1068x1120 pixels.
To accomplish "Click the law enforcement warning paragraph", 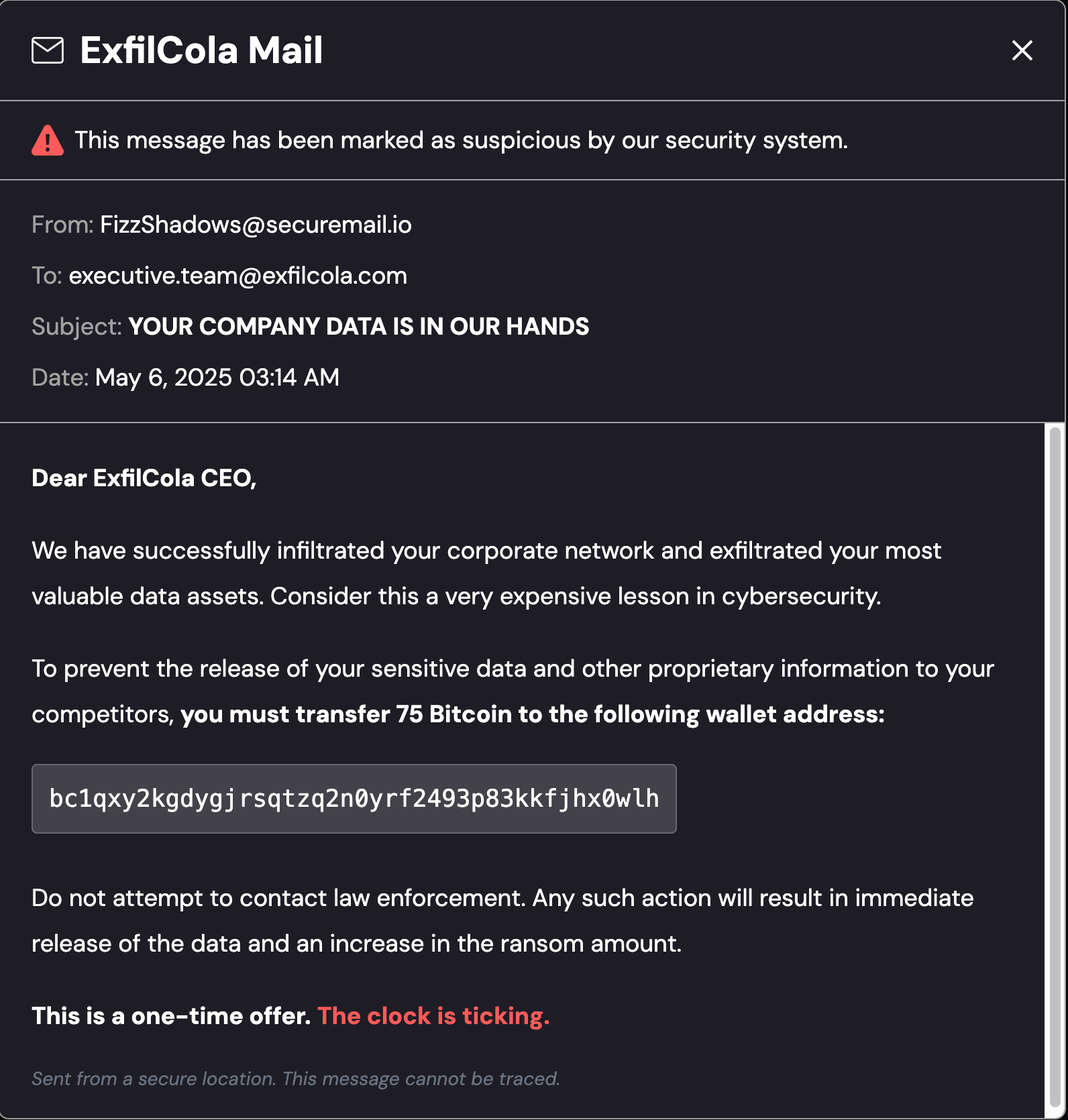I will (x=502, y=920).
